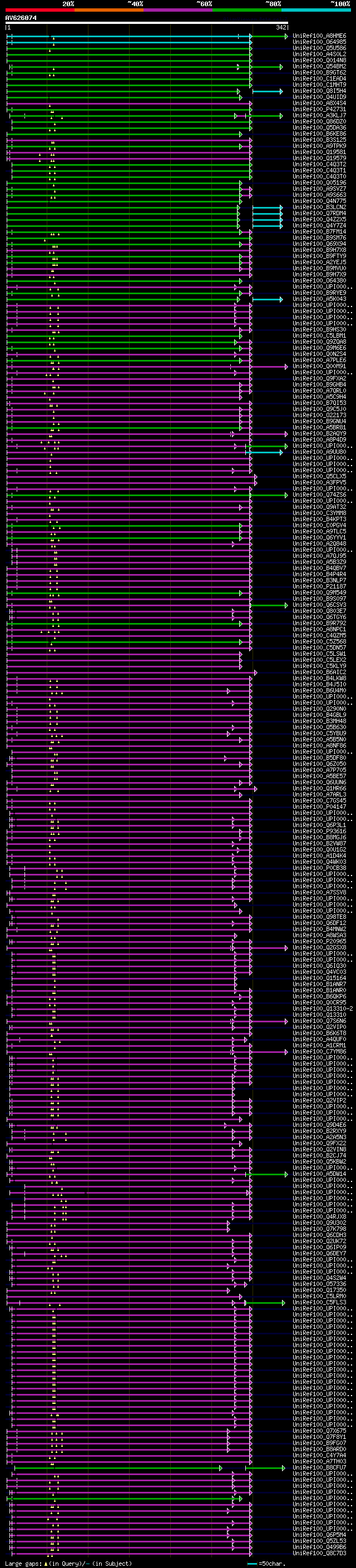Select the UniRef100_A9TPK9 hit label
356x1568 pixels.
point(319,146)
